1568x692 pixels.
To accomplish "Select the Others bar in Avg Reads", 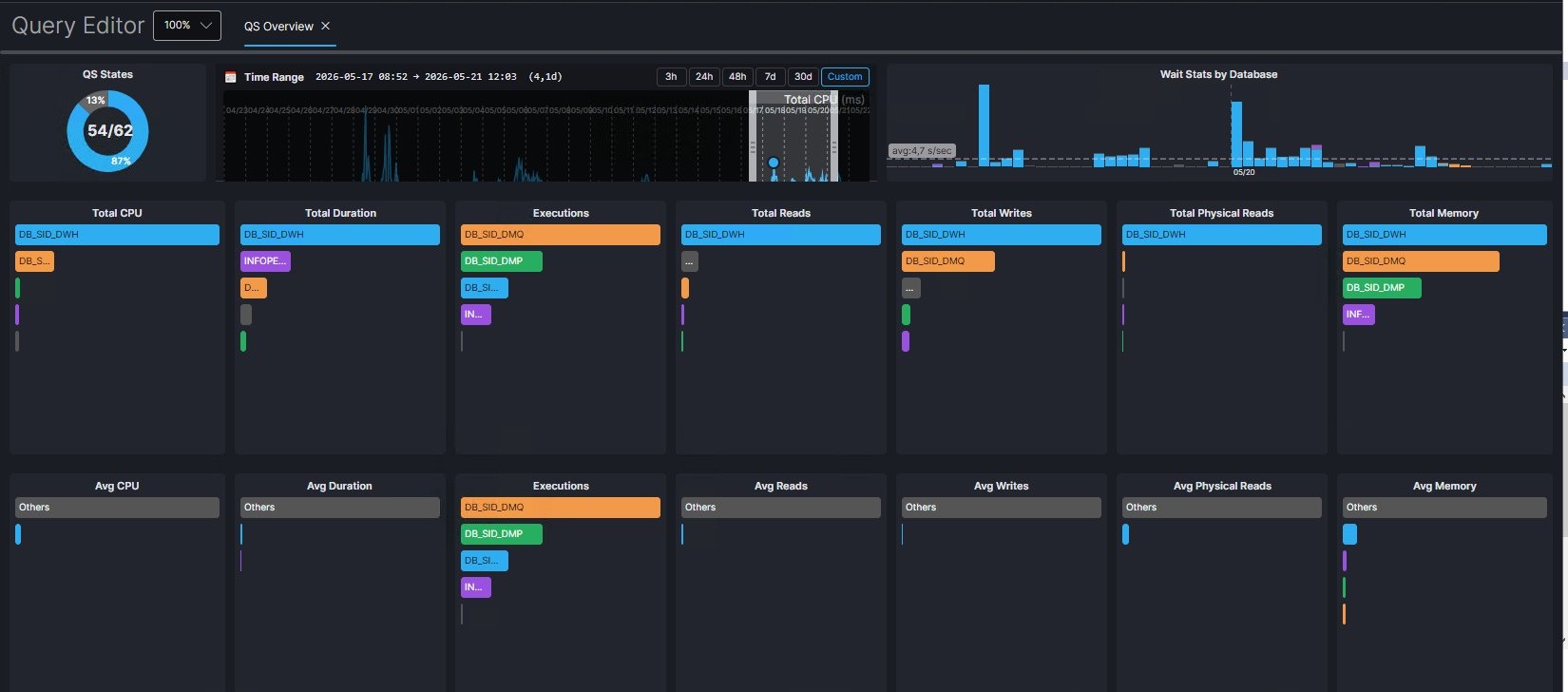I will coord(781,508).
